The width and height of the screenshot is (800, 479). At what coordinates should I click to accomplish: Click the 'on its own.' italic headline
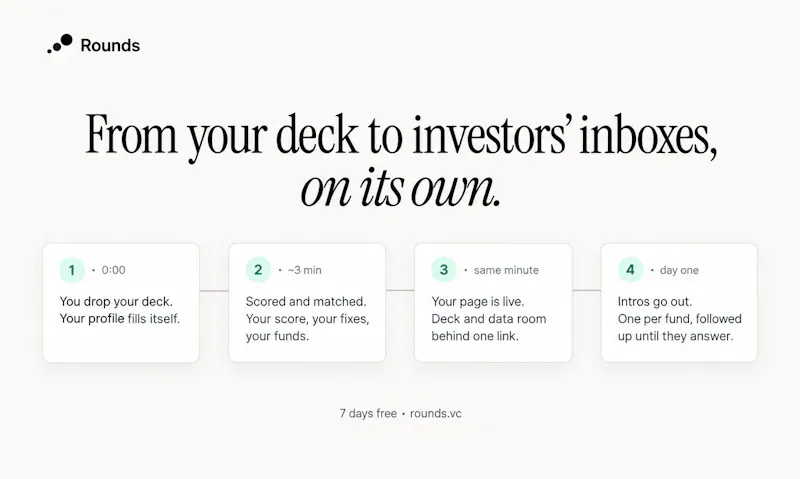point(401,188)
